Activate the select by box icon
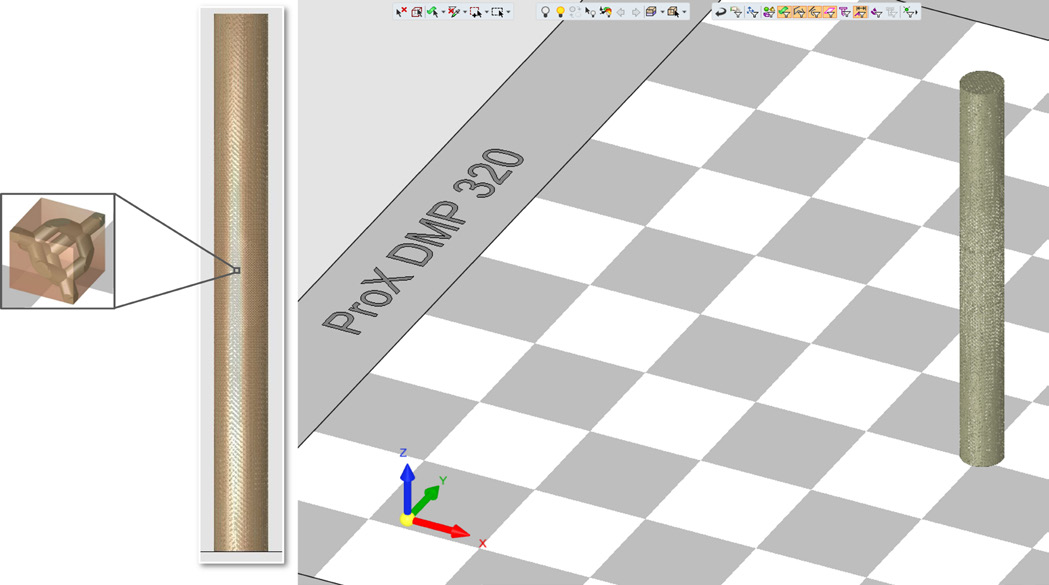 (417, 12)
